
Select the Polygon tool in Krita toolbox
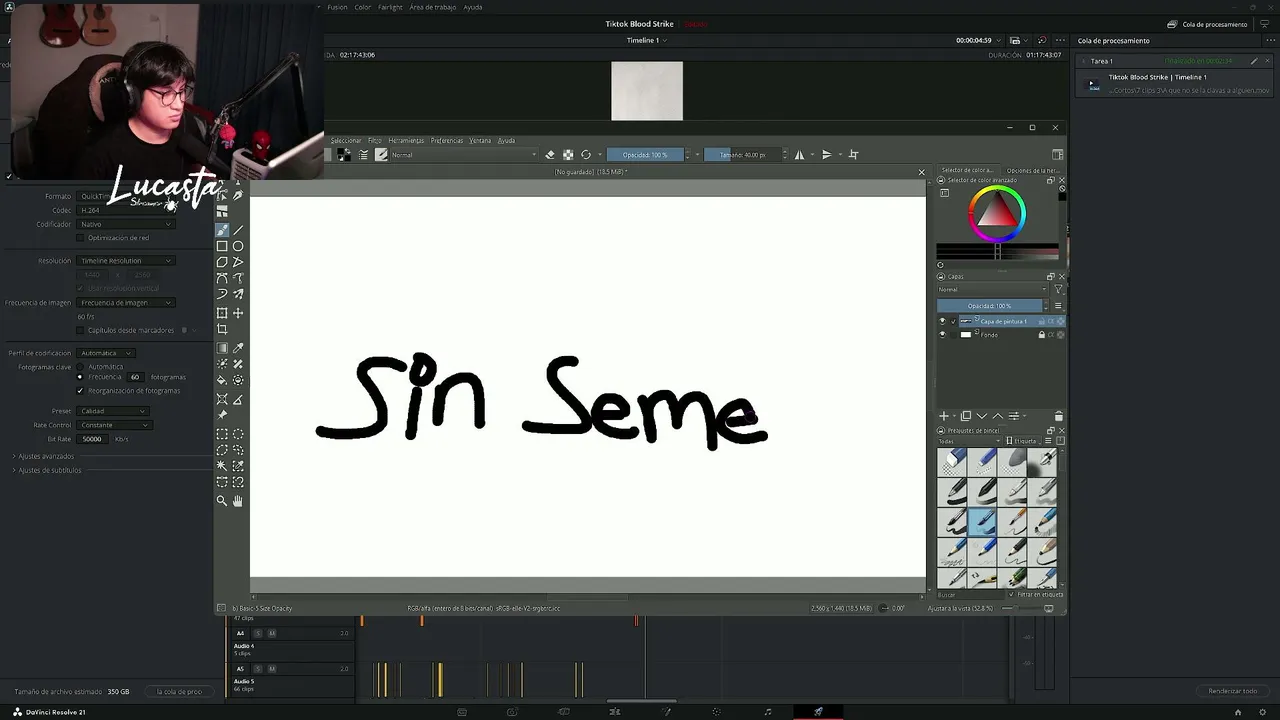[x=222, y=262]
